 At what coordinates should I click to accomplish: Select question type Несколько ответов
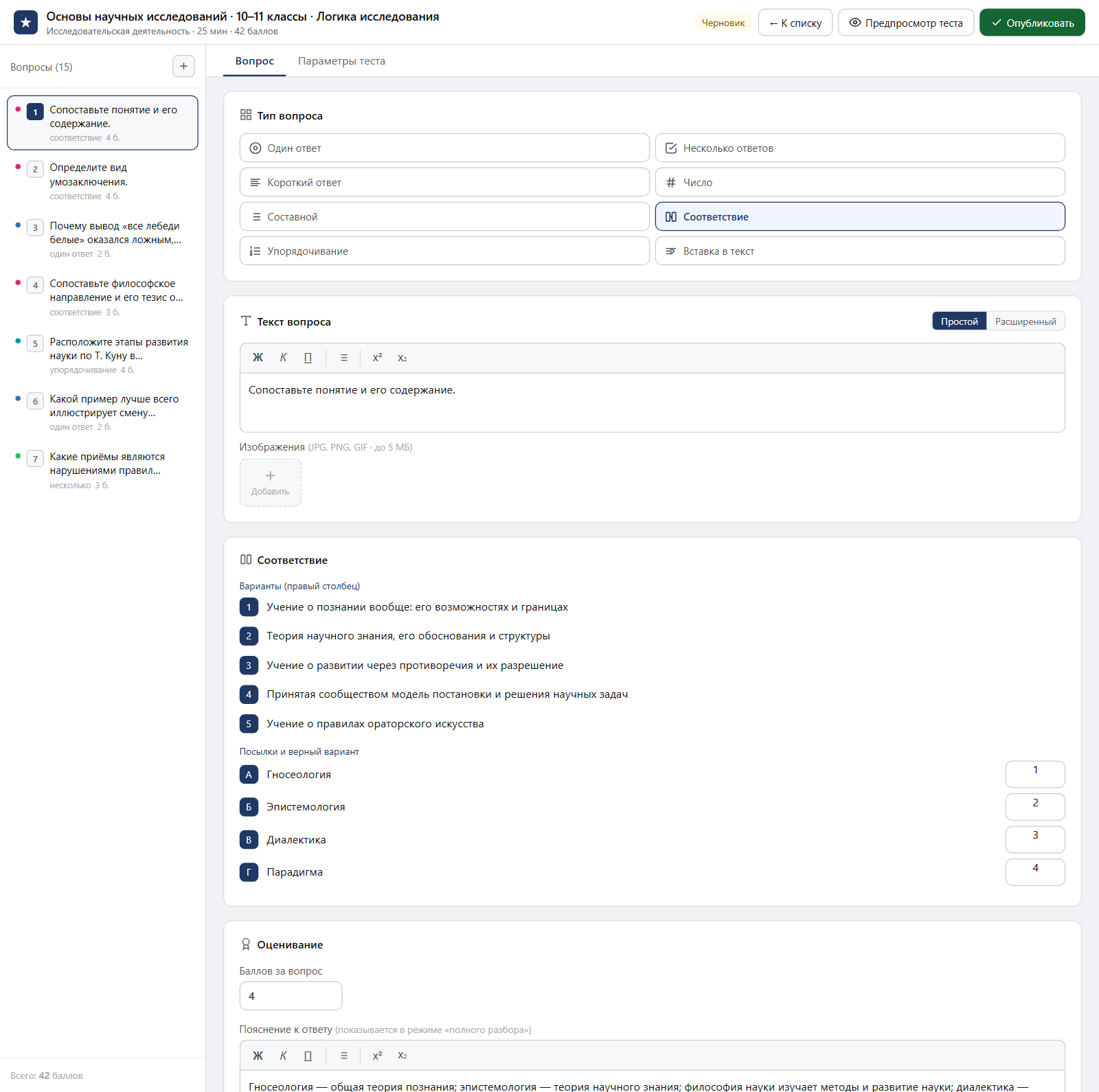tap(860, 148)
